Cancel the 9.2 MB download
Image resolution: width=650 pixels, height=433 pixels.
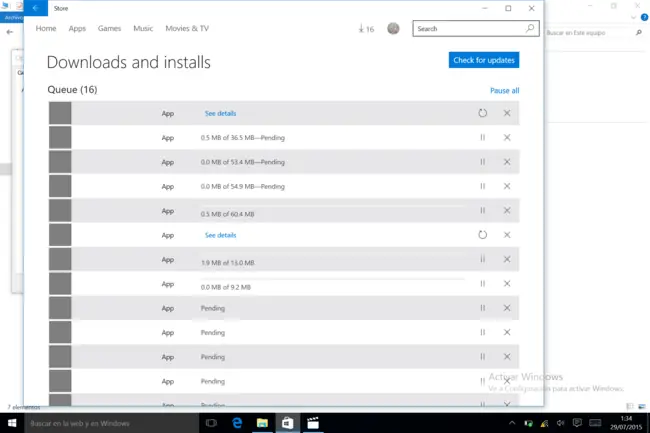point(507,284)
